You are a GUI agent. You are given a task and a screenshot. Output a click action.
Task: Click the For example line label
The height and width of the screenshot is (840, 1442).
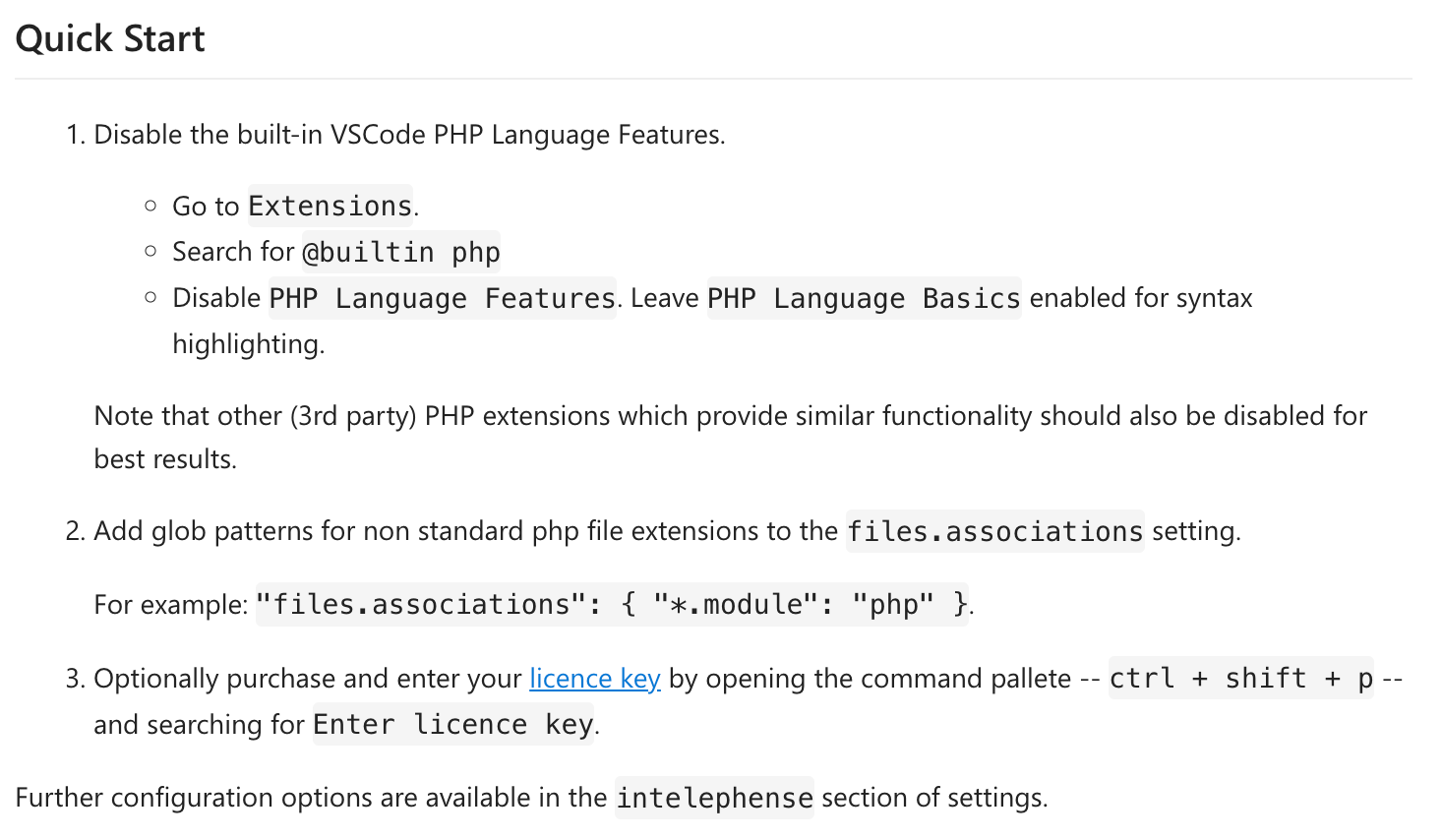pos(170,604)
